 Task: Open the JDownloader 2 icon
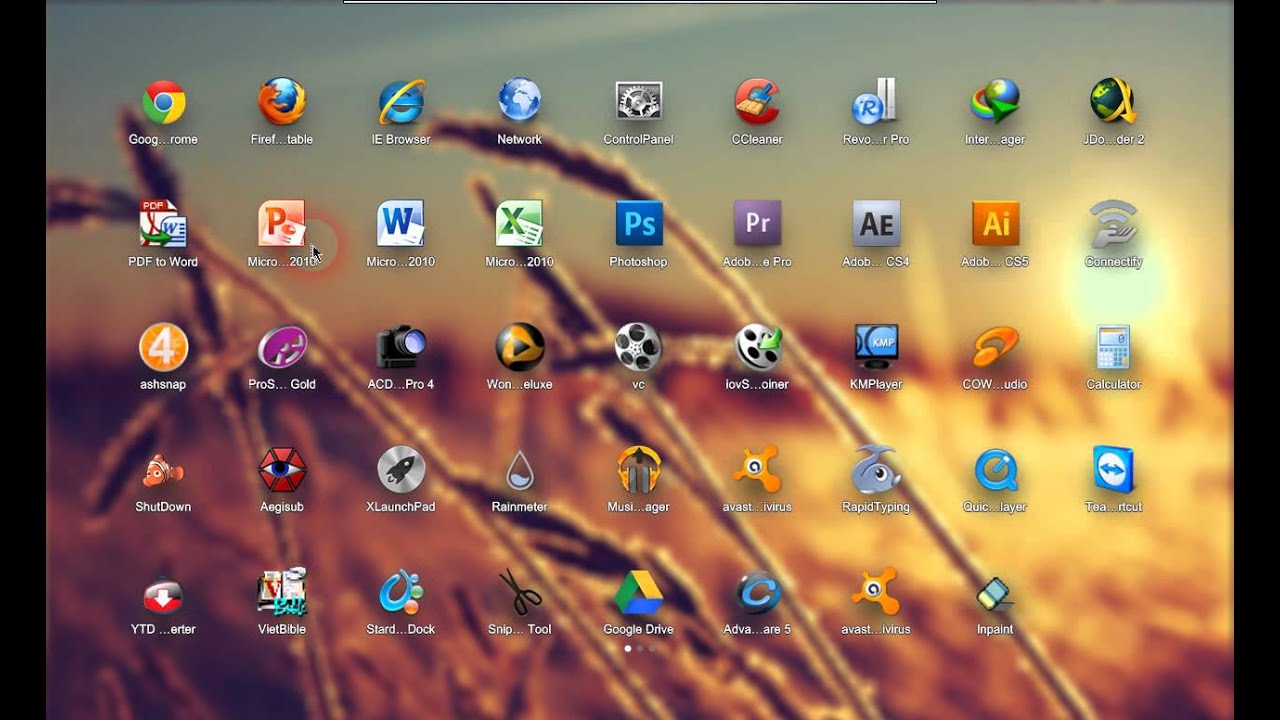pyautogui.click(x=1113, y=102)
